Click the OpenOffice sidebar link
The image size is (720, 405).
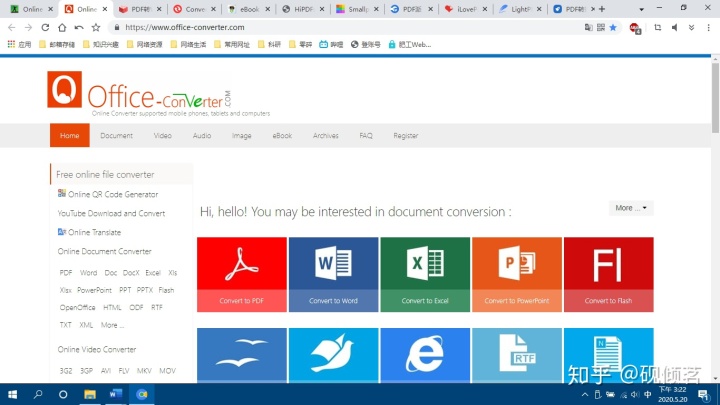point(77,308)
